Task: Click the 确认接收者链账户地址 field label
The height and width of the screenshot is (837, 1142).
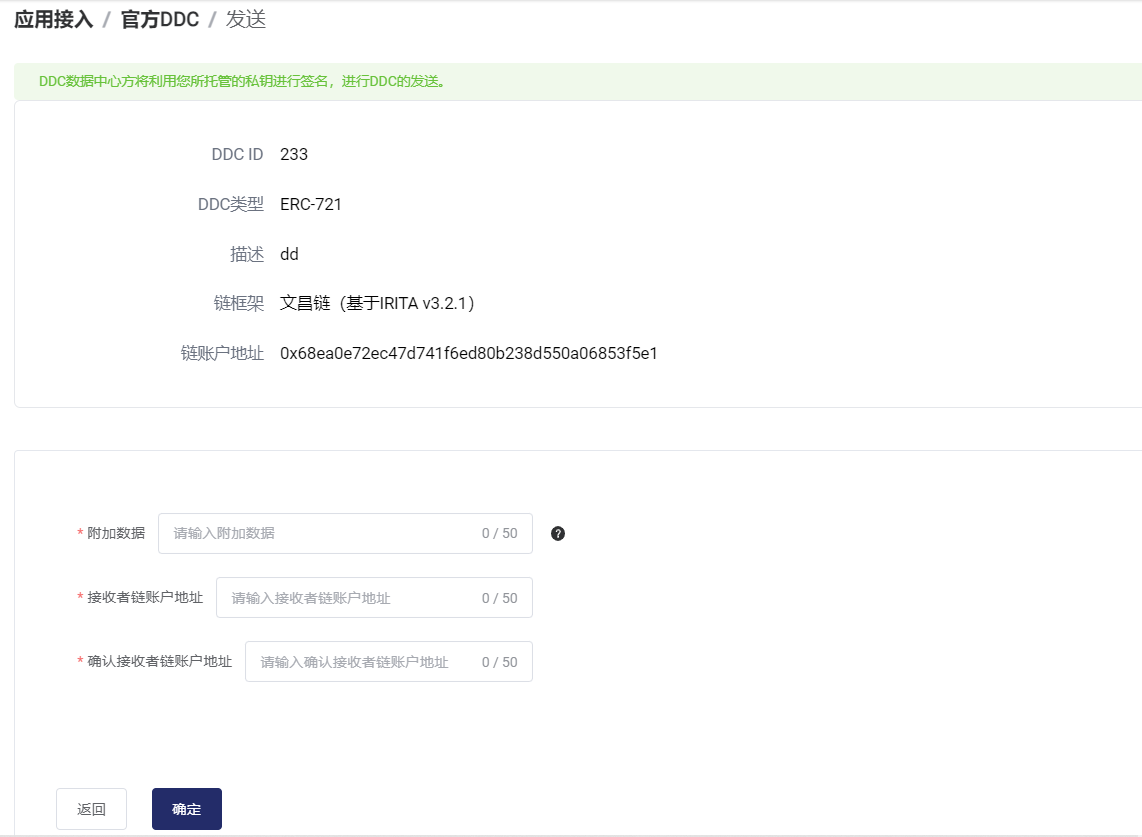Action: (x=160, y=661)
